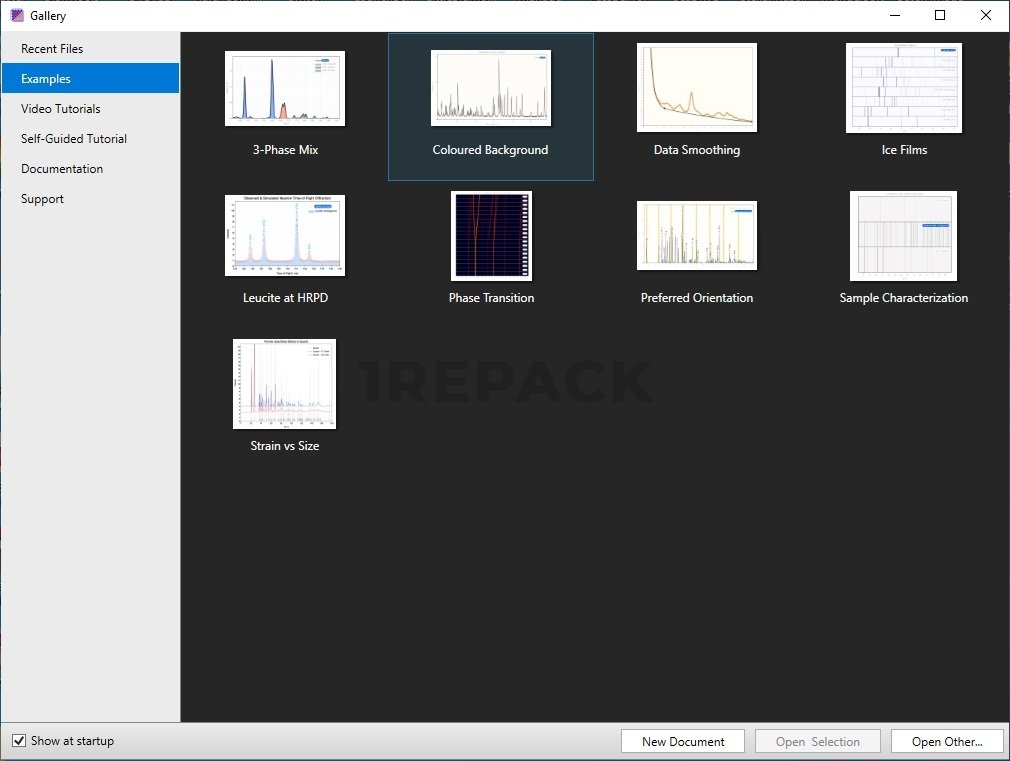This screenshot has height=761, width=1010.
Task: Open the Strain vs Size thumbnail
Action: point(284,384)
